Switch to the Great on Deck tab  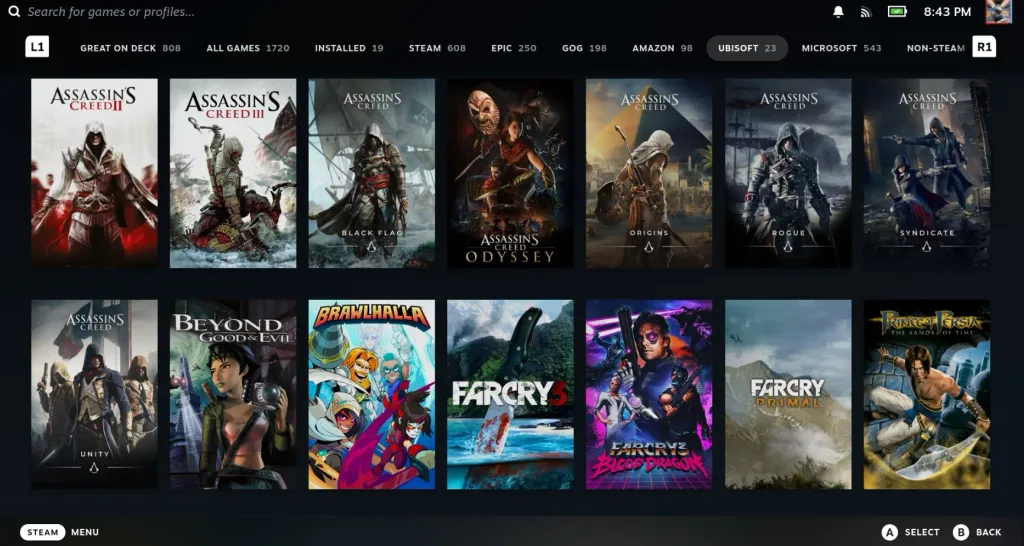click(130, 48)
